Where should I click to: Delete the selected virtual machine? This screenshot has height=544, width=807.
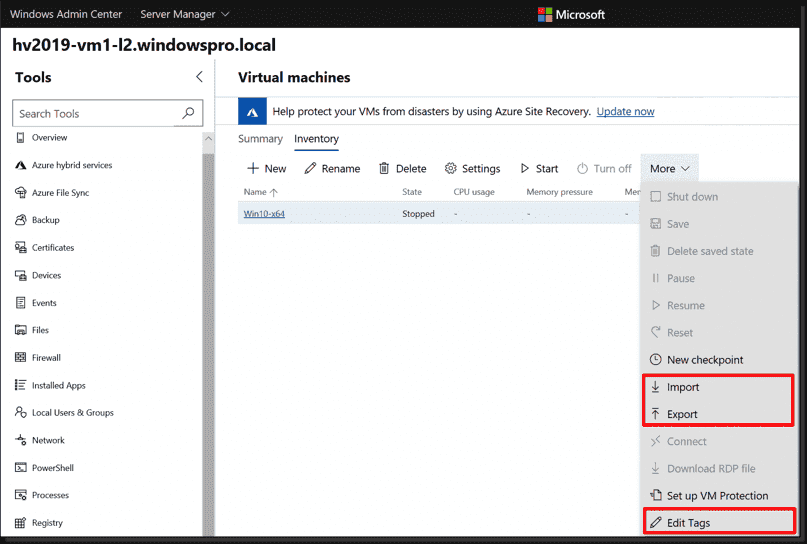pos(402,168)
